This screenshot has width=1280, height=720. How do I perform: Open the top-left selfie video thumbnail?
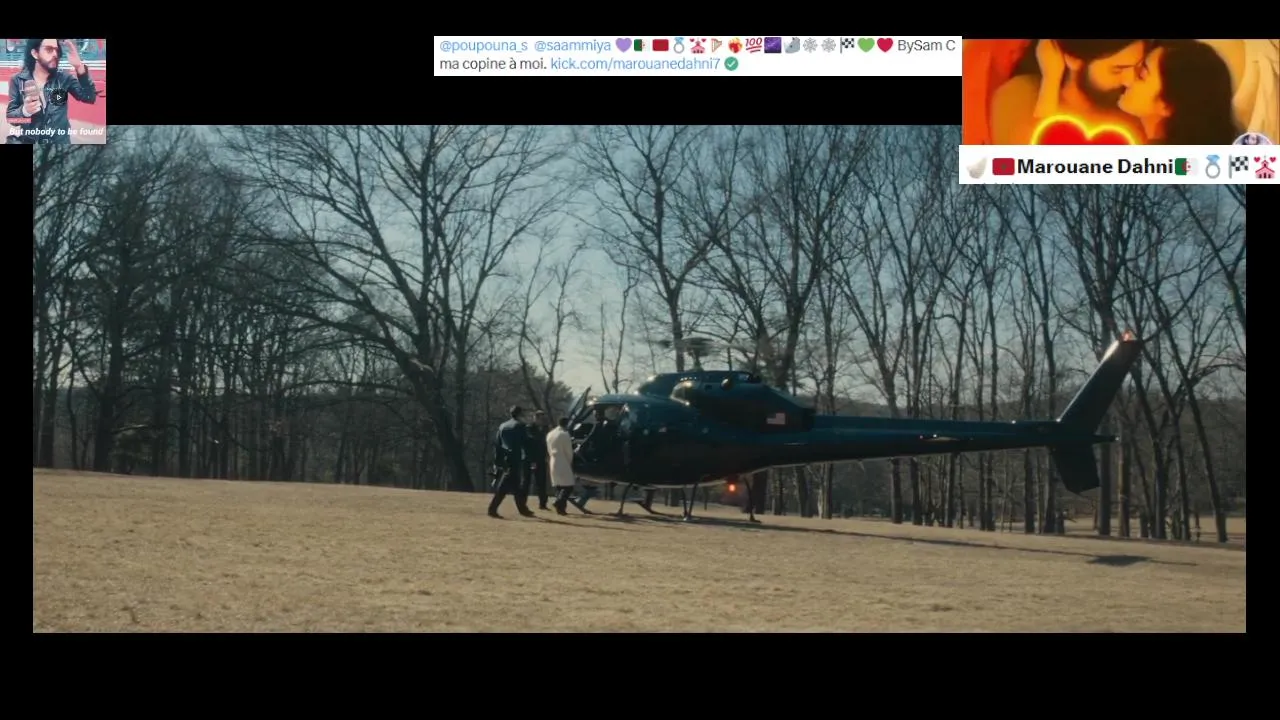coord(53,91)
